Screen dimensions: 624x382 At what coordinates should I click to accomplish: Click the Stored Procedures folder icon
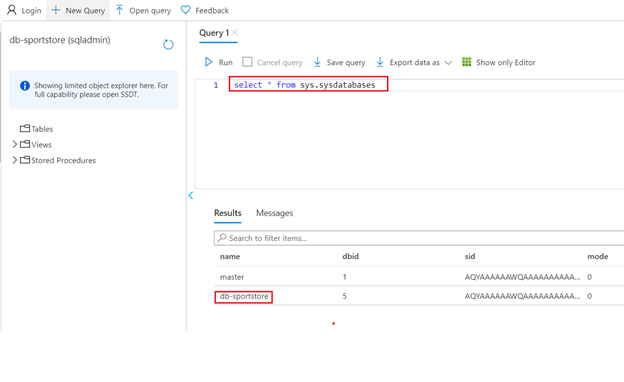(x=25, y=160)
